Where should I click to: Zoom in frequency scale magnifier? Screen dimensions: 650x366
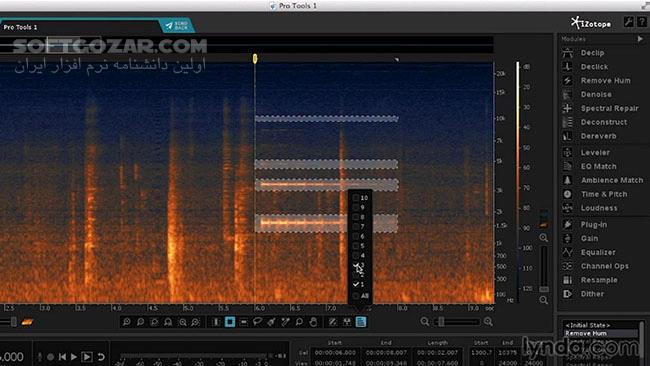[543, 238]
